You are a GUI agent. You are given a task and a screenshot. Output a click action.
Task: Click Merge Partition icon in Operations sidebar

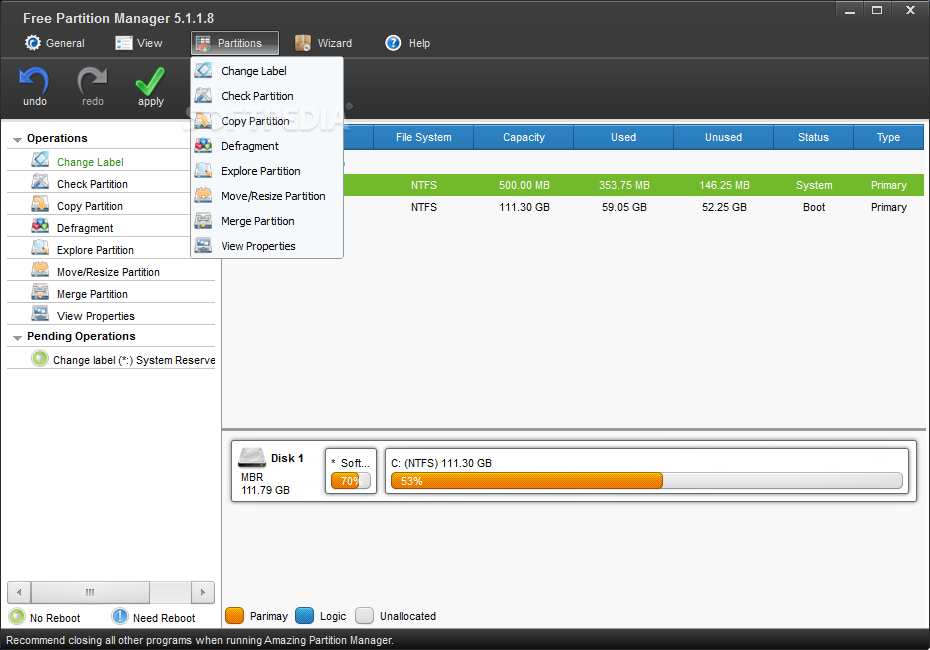(x=40, y=292)
